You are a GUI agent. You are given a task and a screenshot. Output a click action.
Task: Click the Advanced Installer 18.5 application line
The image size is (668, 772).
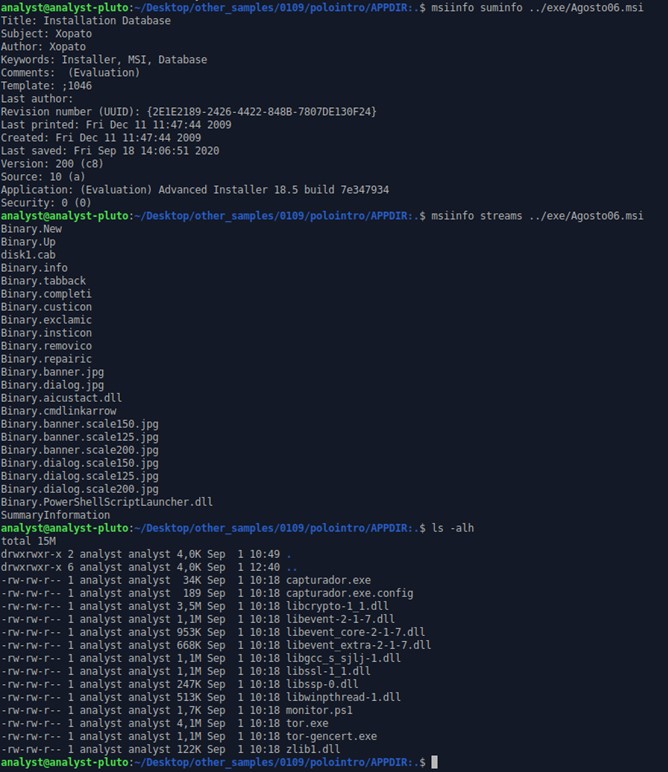point(195,190)
